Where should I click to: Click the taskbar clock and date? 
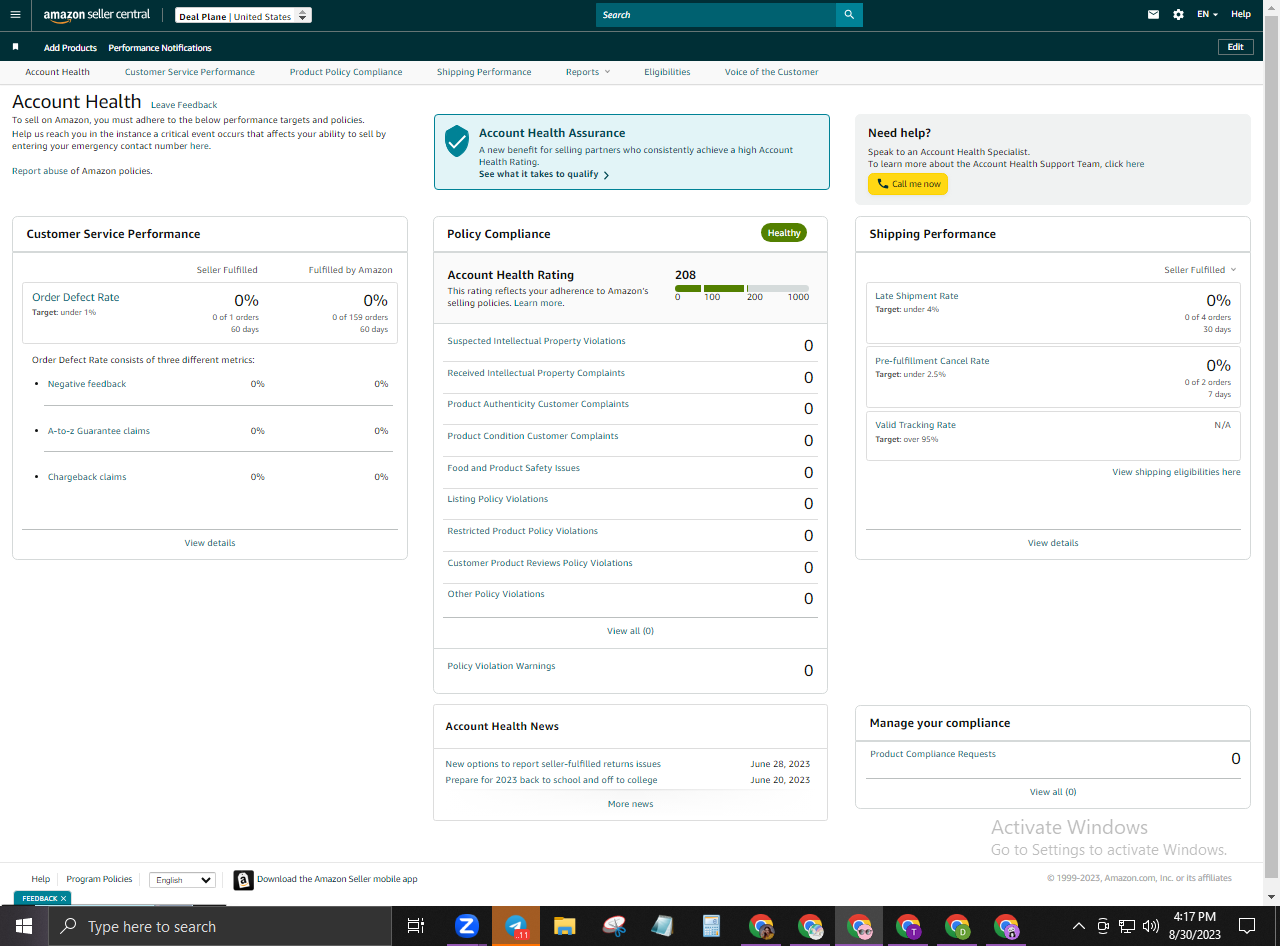[1194, 926]
